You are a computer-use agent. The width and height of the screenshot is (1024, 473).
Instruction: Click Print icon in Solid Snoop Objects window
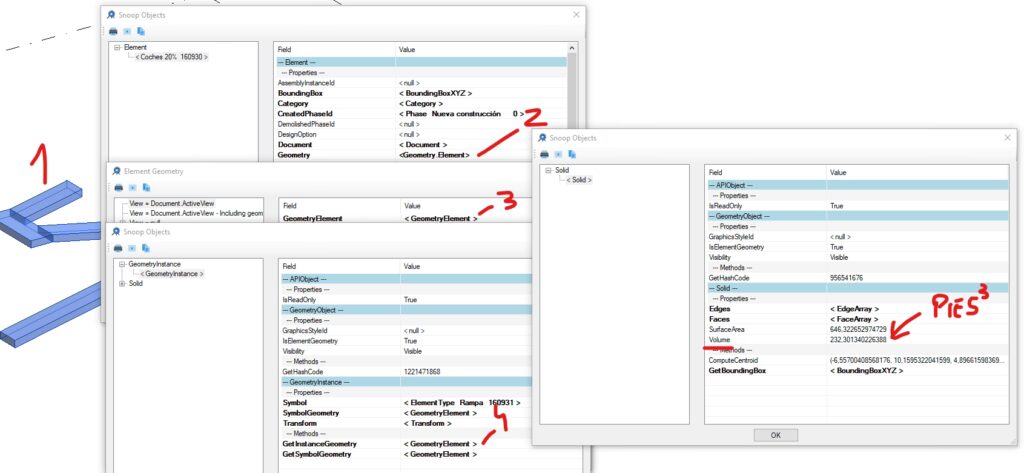pyautogui.click(x=545, y=154)
